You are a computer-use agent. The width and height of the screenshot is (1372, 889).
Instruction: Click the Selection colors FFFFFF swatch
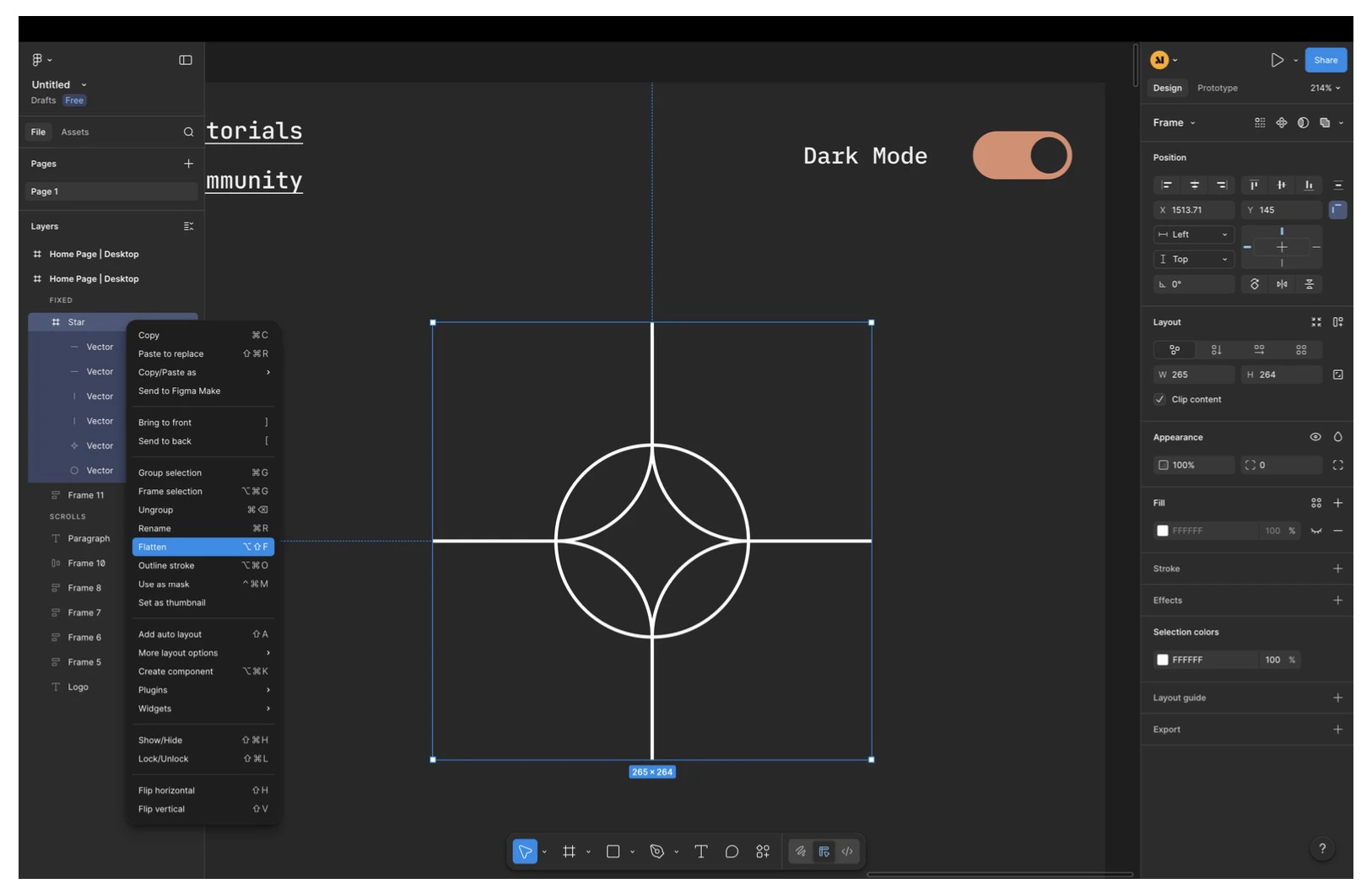(1162, 660)
